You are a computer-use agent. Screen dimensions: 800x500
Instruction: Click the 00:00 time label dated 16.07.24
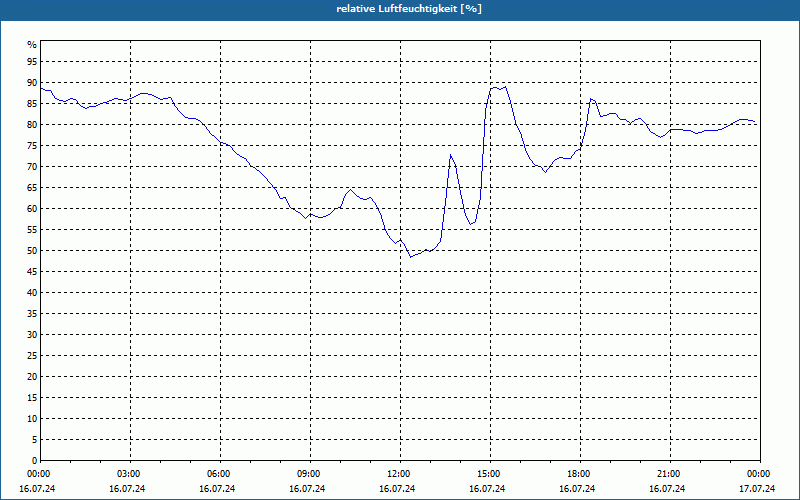(38, 474)
